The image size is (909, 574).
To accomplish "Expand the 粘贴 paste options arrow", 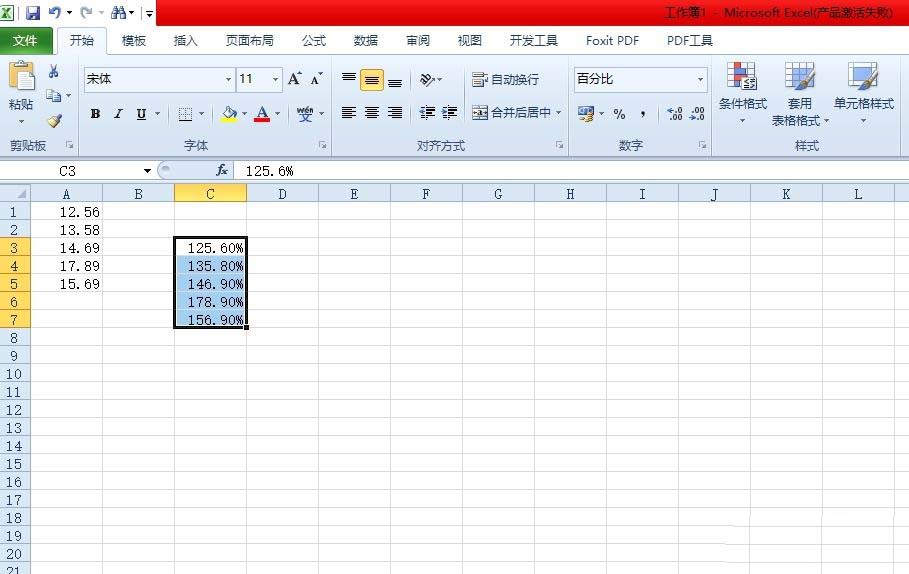I will coord(21,121).
